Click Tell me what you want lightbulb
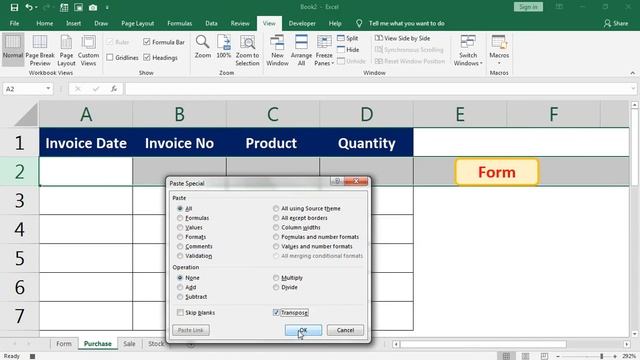 click(x=359, y=23)
